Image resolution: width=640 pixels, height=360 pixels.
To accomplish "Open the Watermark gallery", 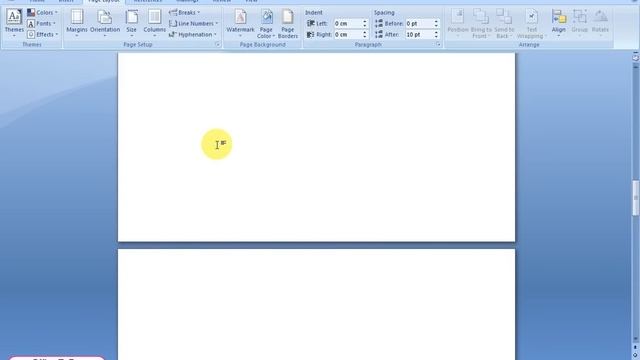I will point(240,23).
